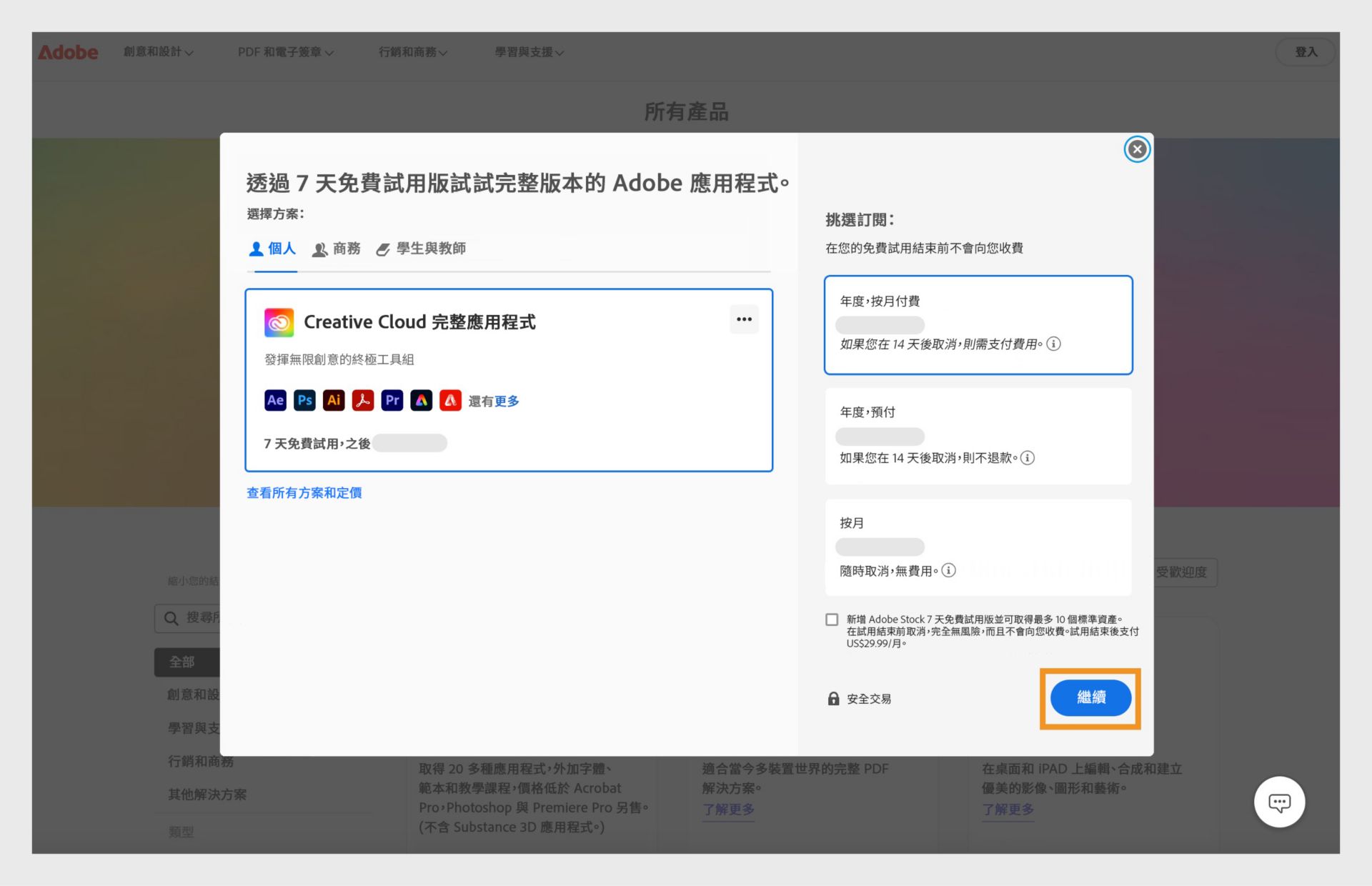The image size is (1372, 886).
Task: Click the 7 天免費試用,之後 text
Action: pos(317,444)
